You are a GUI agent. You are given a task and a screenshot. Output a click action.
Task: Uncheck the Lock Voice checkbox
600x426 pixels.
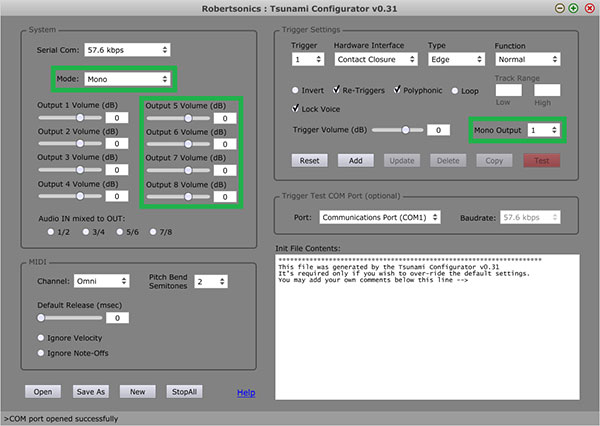(x=295, y=108)
